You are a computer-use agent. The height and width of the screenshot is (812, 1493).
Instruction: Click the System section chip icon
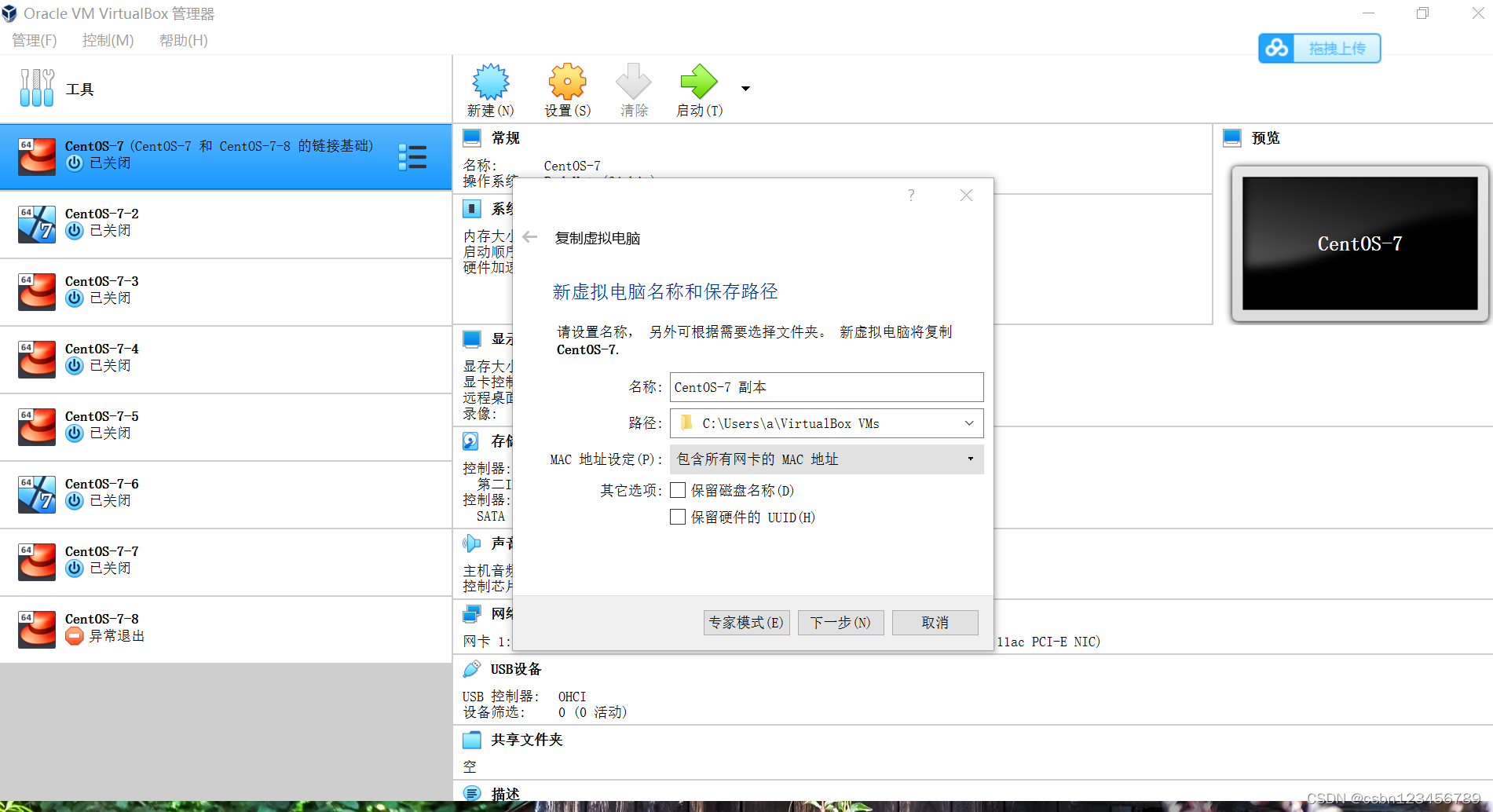point(472,209)
